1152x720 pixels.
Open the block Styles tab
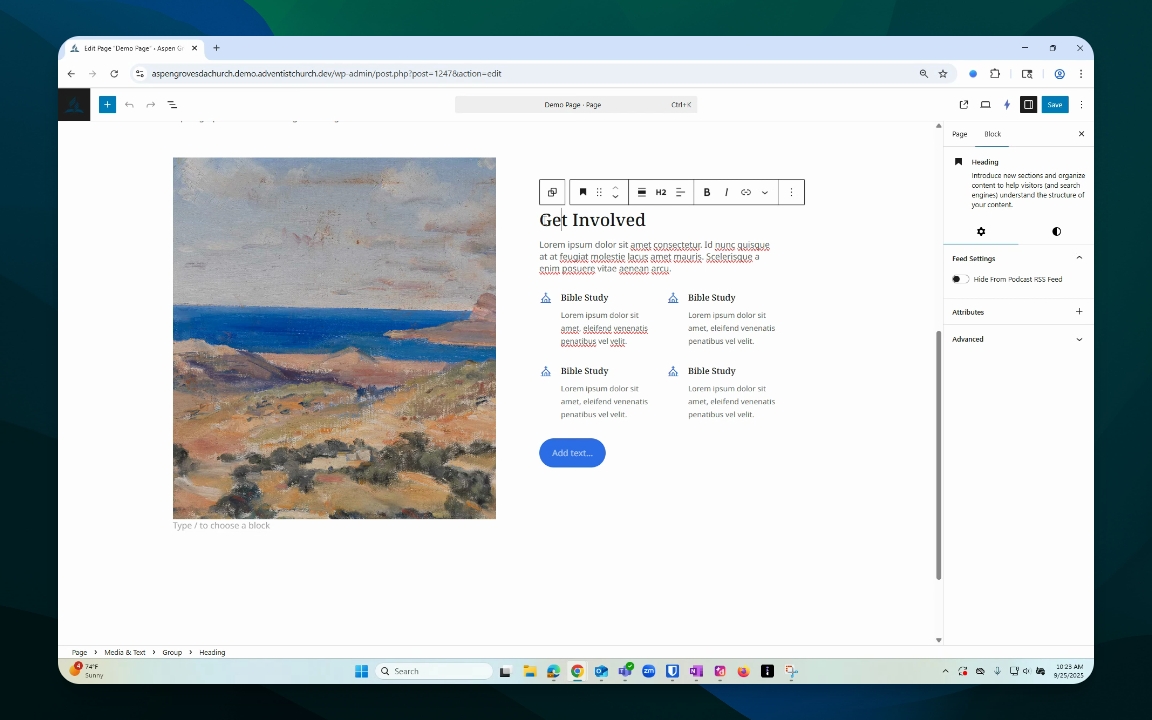click(1056, 231)
